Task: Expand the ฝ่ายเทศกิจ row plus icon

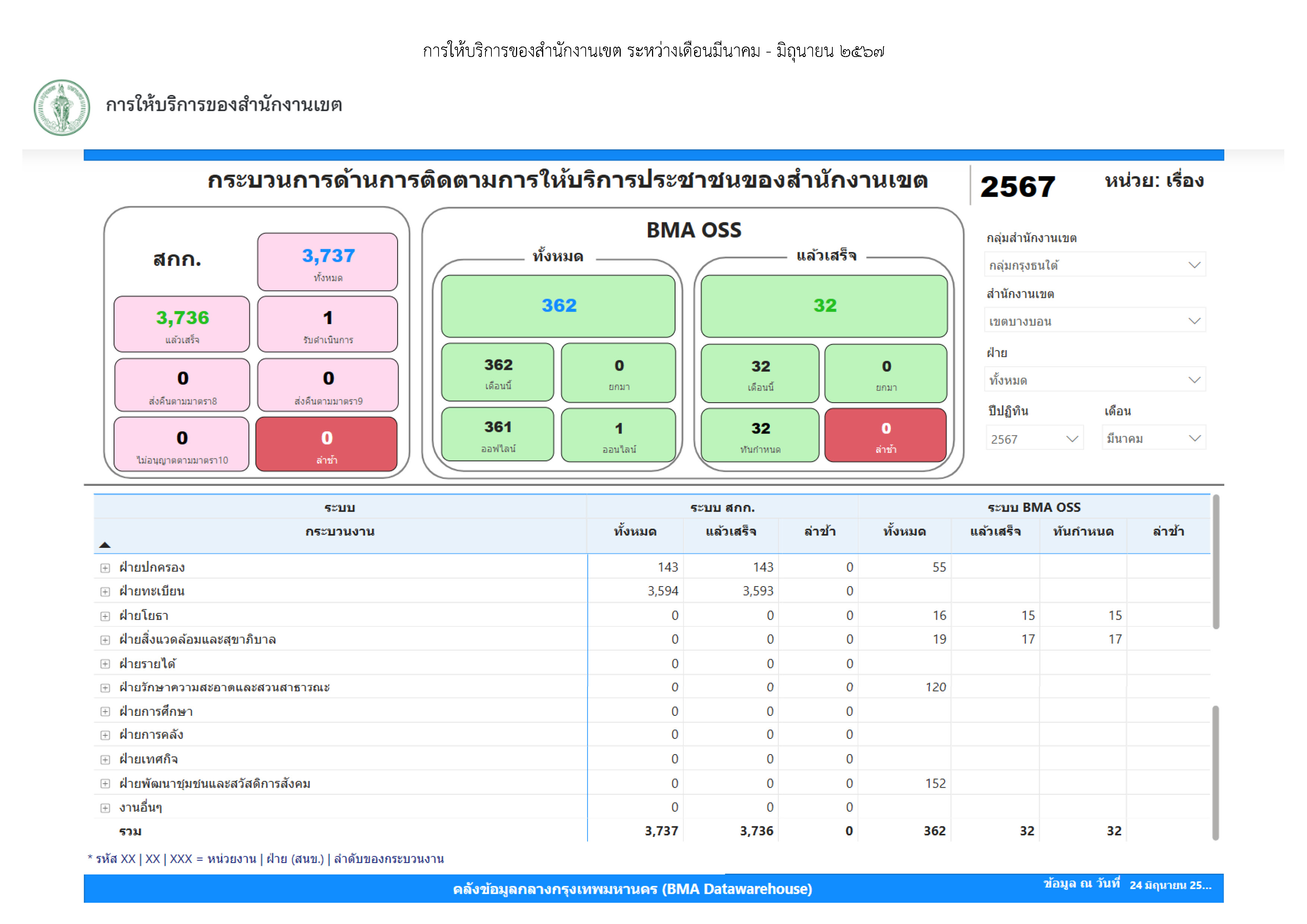Action: 105,759
